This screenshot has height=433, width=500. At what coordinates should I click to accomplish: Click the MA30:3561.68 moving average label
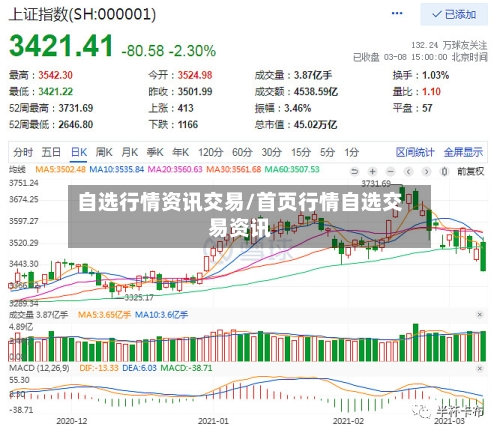pos(234,169)
